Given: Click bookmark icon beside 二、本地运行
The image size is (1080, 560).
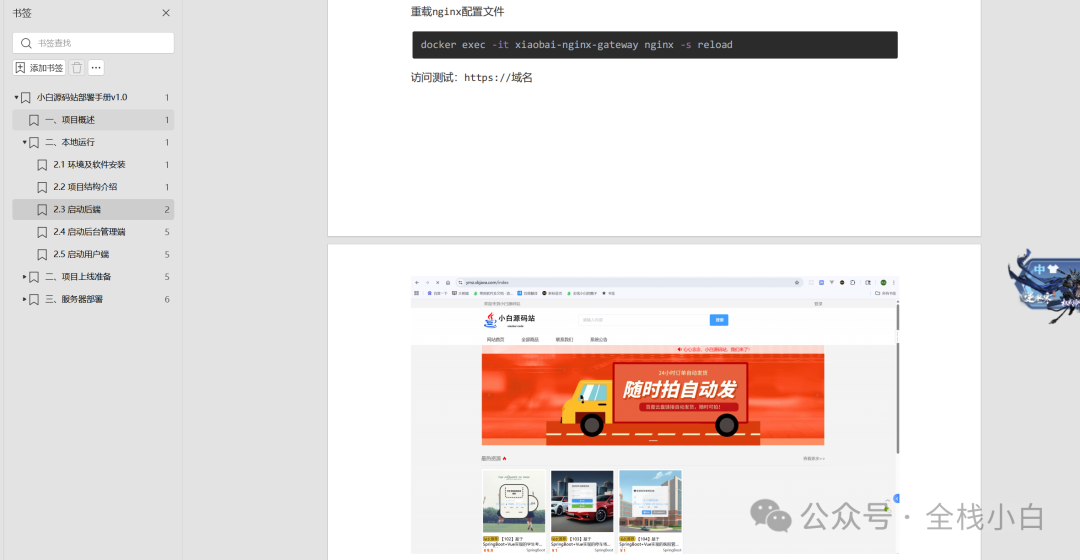Looking at the screenshot, I should click(34, 142).
